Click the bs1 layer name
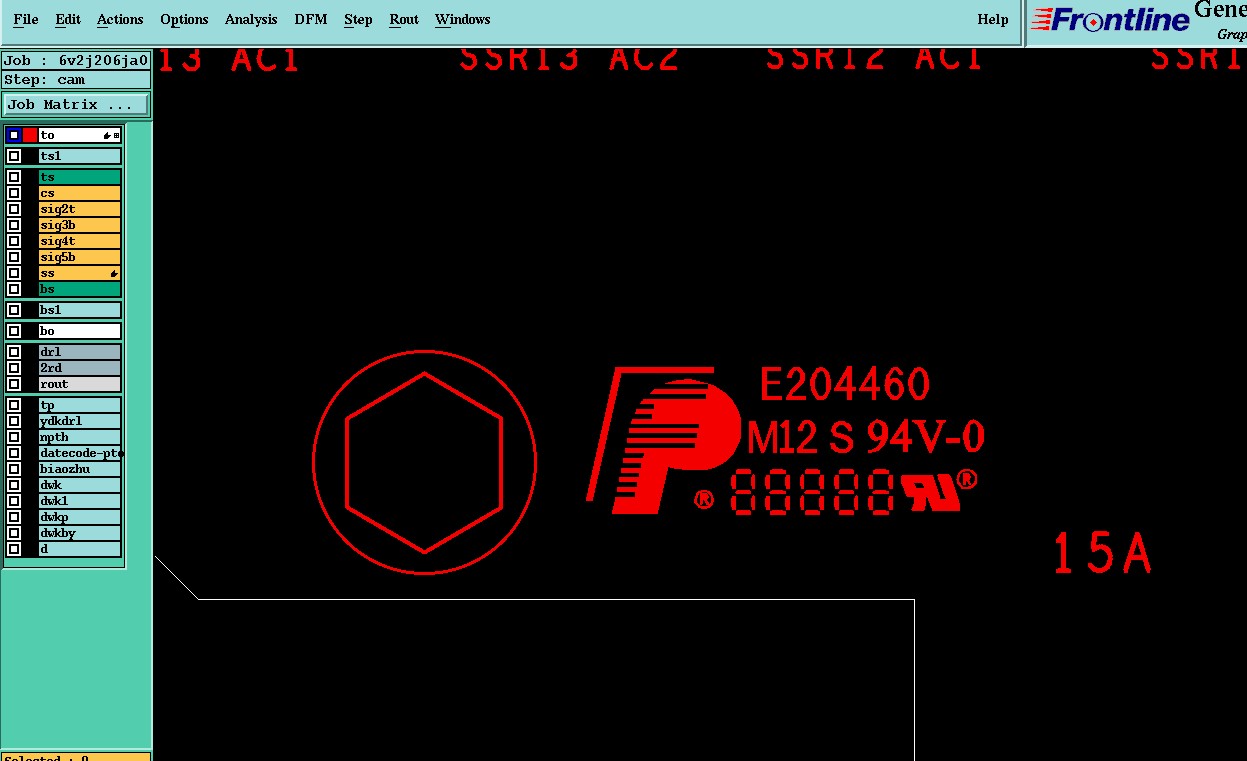The width and height of the screenshot is (1247, 761). pyautogui.click(x=80, y=310)
